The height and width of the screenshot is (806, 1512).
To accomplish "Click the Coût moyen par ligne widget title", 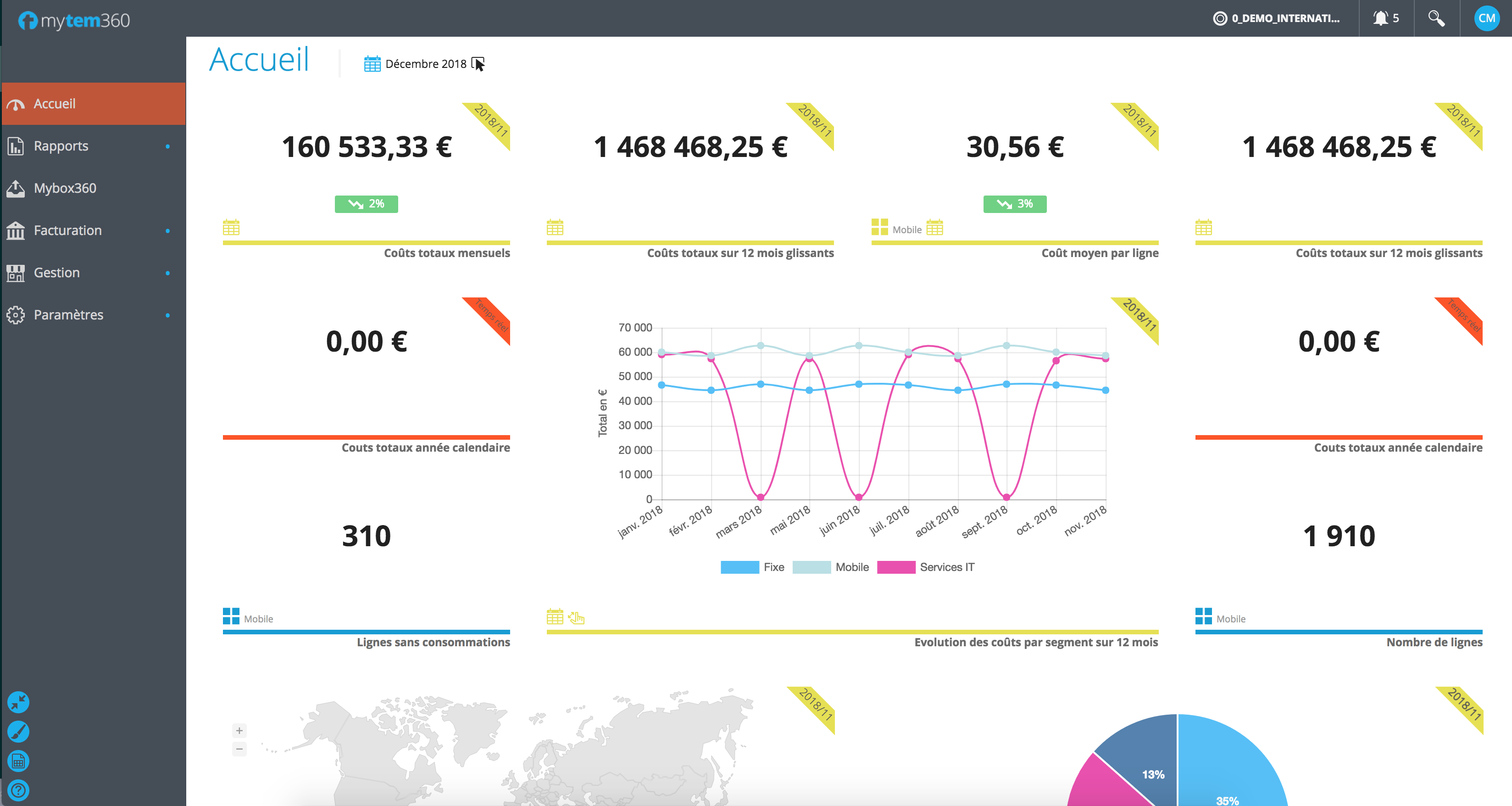I will (x=1100, y=253).
